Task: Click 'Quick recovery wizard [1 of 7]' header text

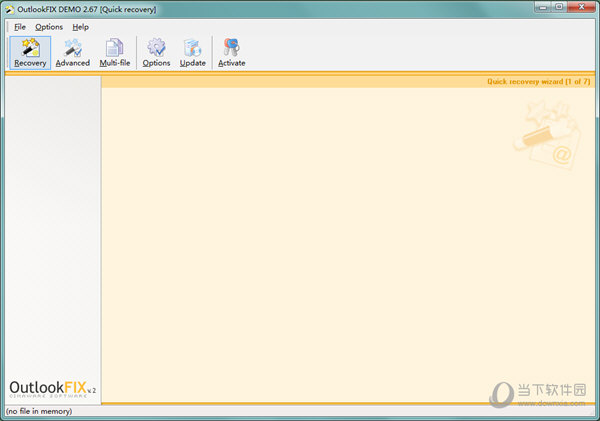Action: point(538,82)
